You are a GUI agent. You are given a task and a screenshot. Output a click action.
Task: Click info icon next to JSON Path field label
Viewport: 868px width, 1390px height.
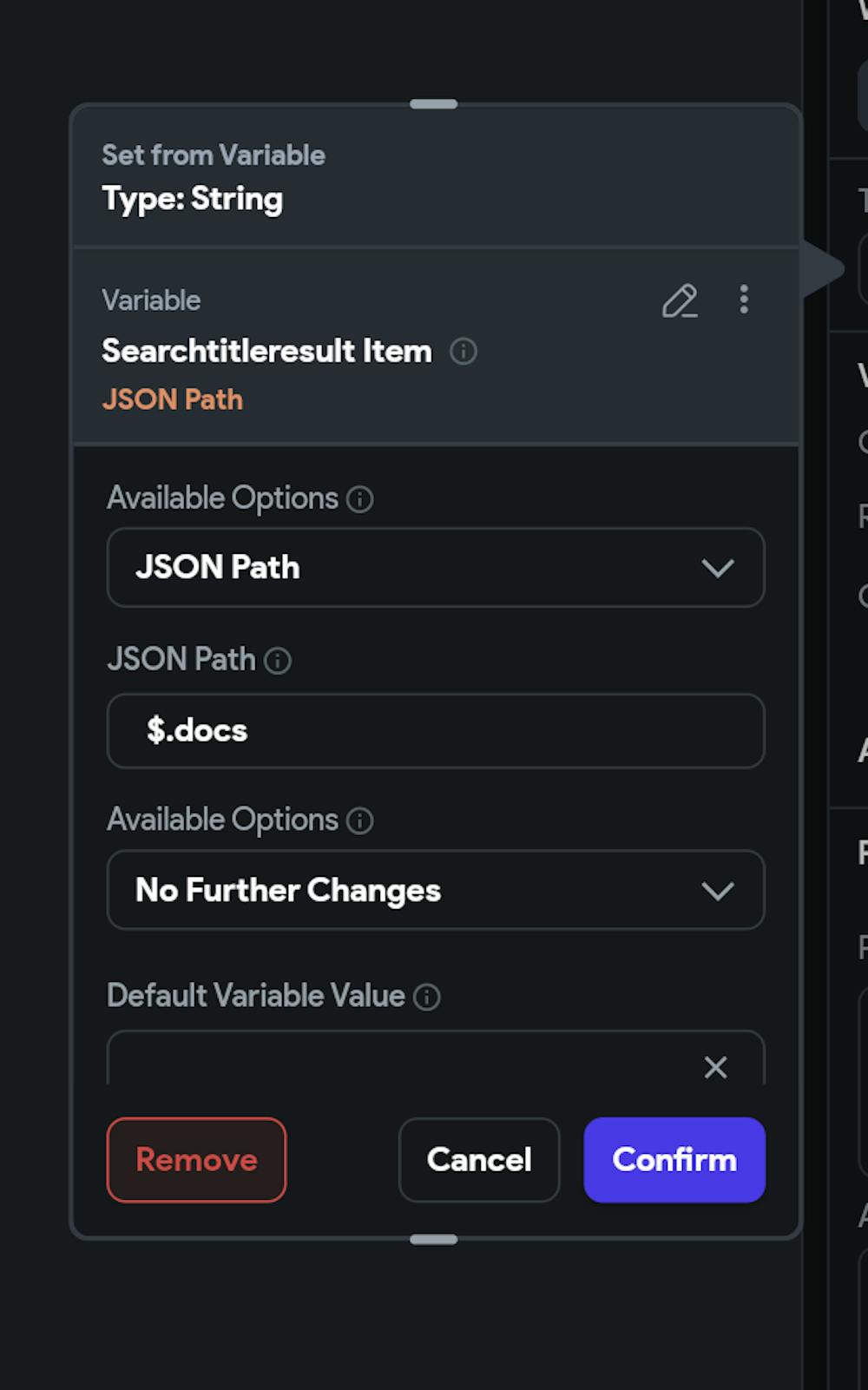(x=278, y=661)
